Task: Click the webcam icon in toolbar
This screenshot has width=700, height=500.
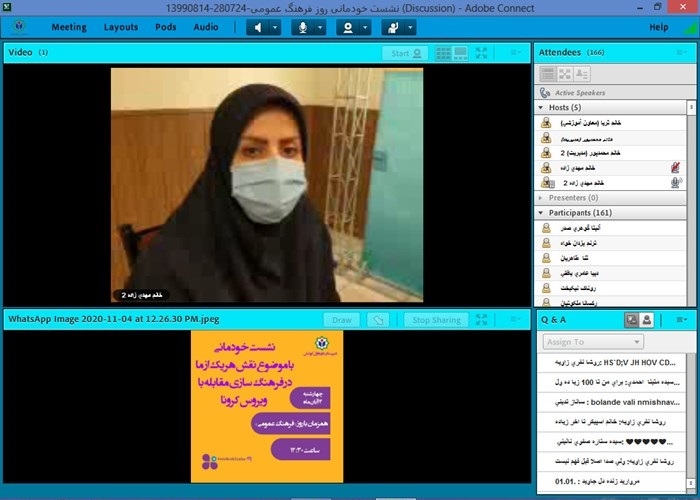Action: (x=349, y=27)
